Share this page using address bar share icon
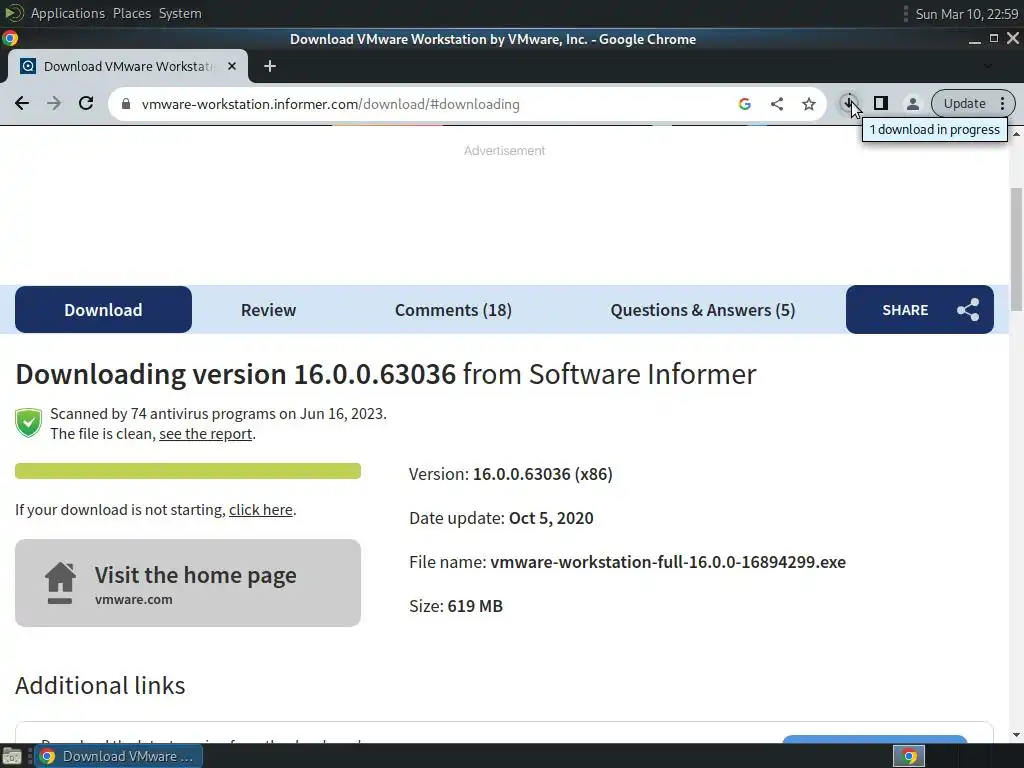The image size is (1024, 768). (776, 104)
